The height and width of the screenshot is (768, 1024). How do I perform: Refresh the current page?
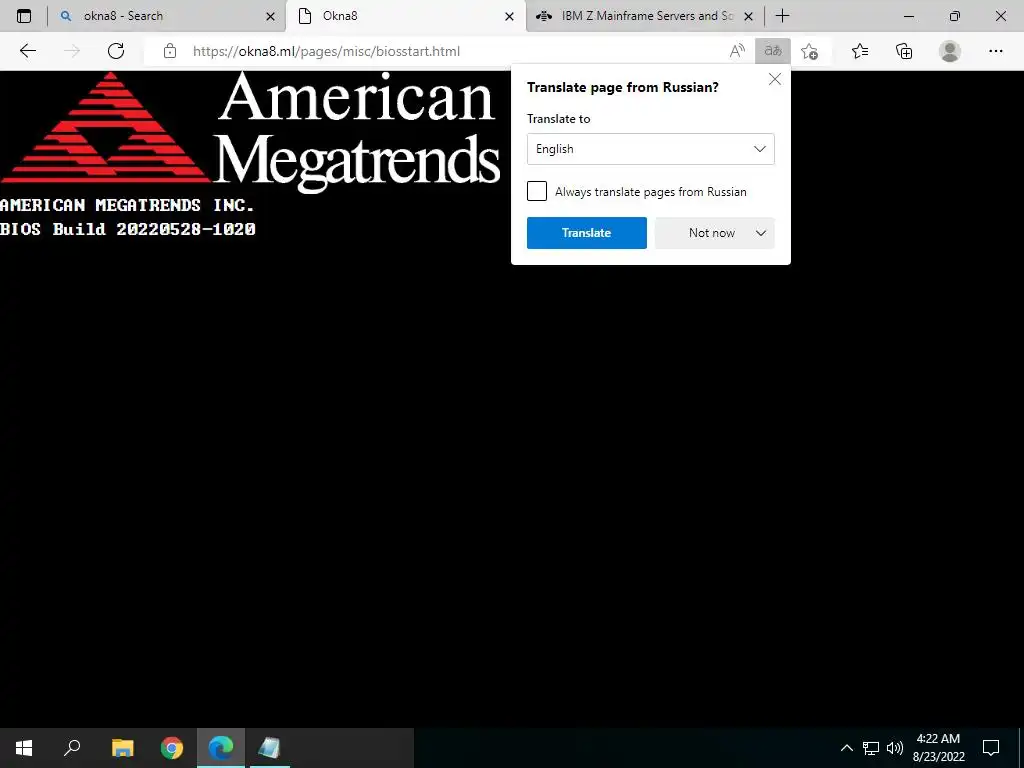116,51
